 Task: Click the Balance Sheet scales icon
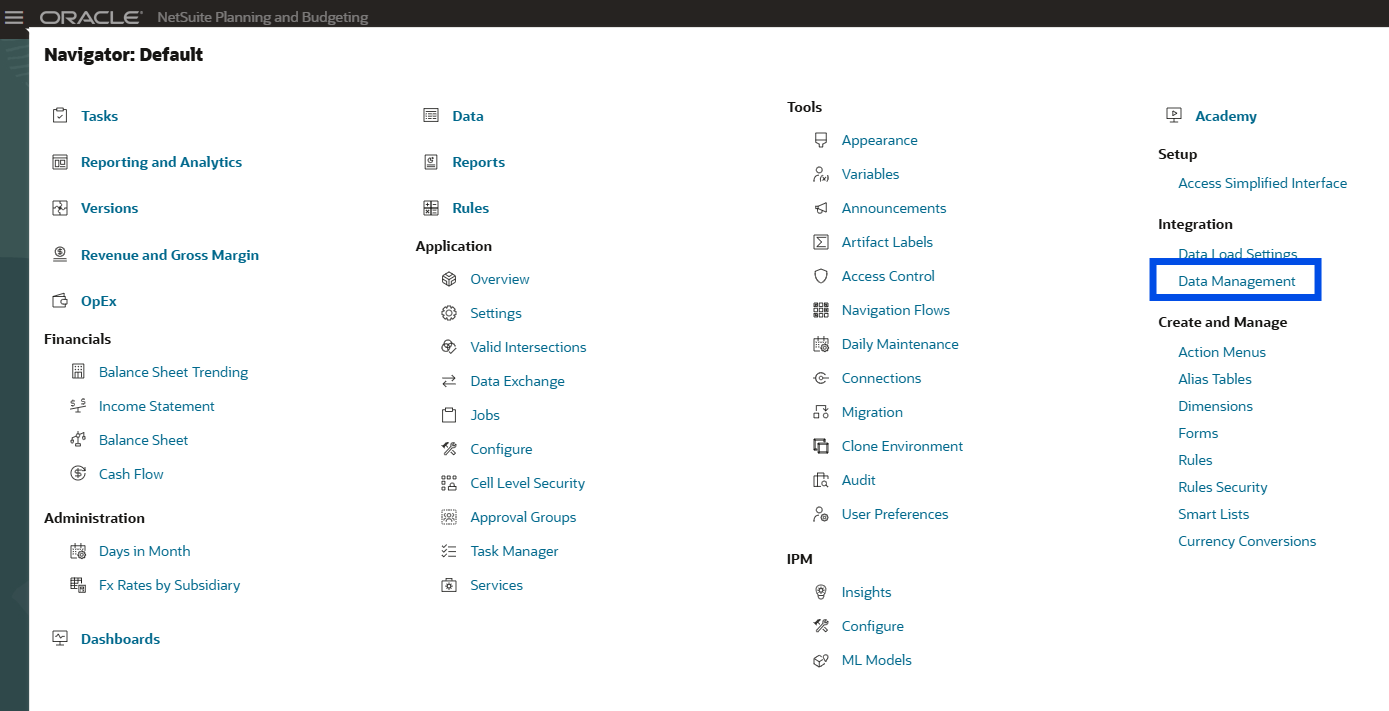point(78,440)
